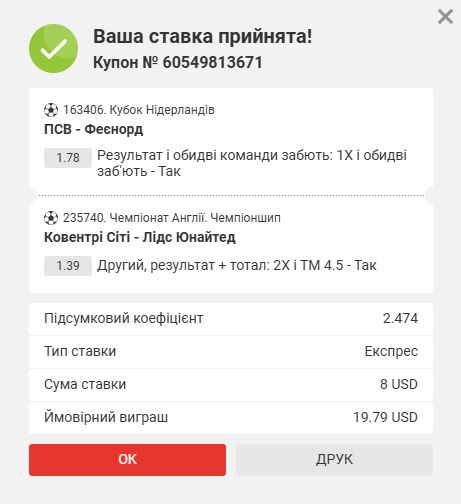
Task: Click the Сума ставки 8 USD row
Action: (231, 385)
